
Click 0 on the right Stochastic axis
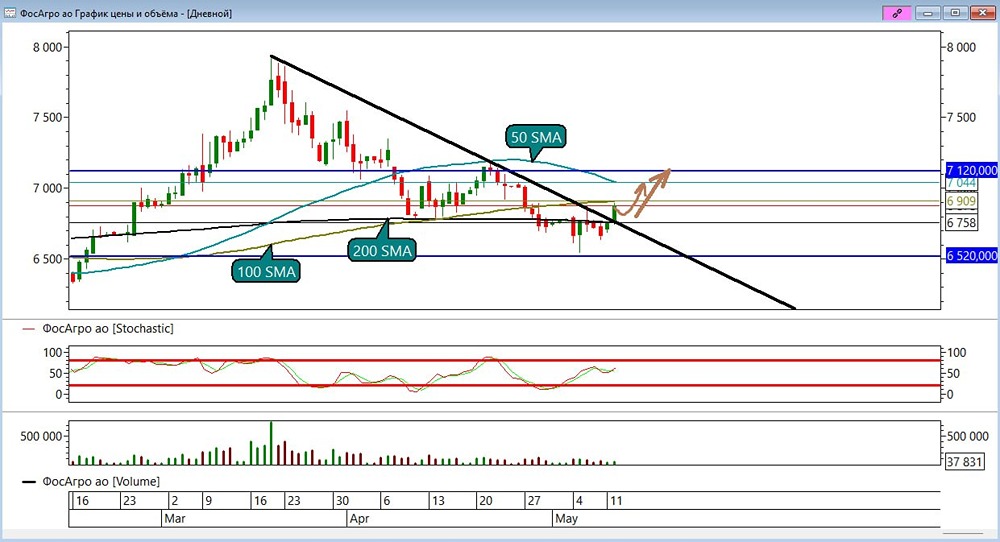951,395
